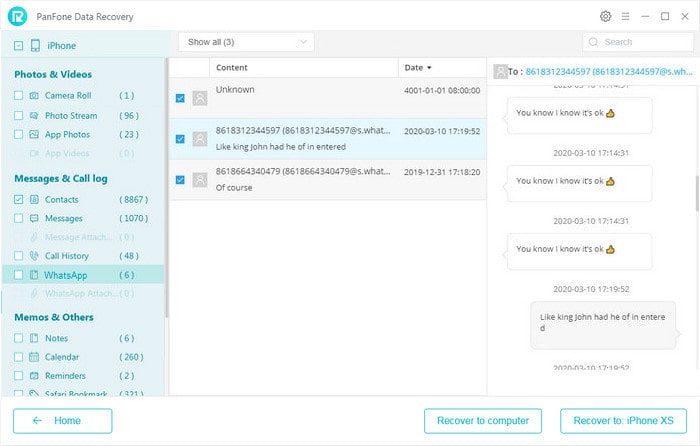Click the Camera Roll camera icon

(x=34, y=96)
